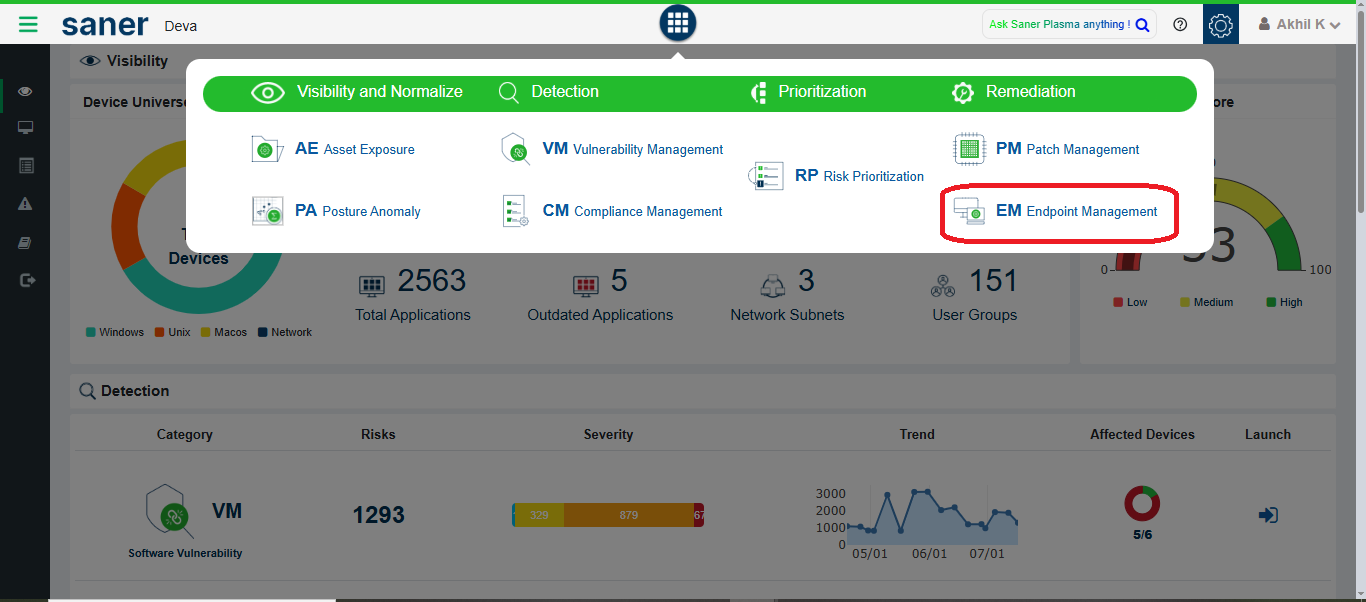Click the VM launch arrow icon

tap(1268, 515)
